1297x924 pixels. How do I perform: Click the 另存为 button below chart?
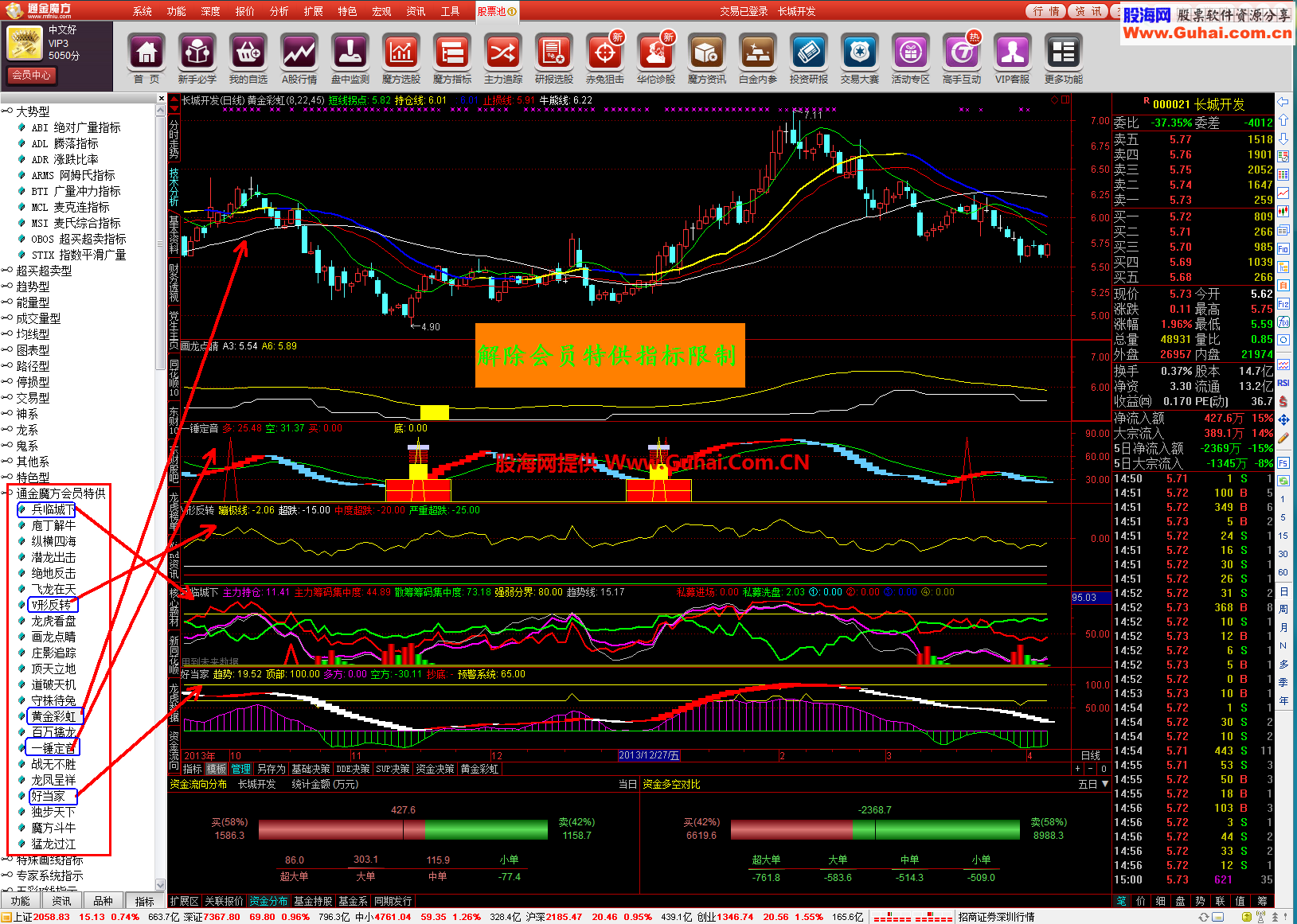click(x=272, y=769)
